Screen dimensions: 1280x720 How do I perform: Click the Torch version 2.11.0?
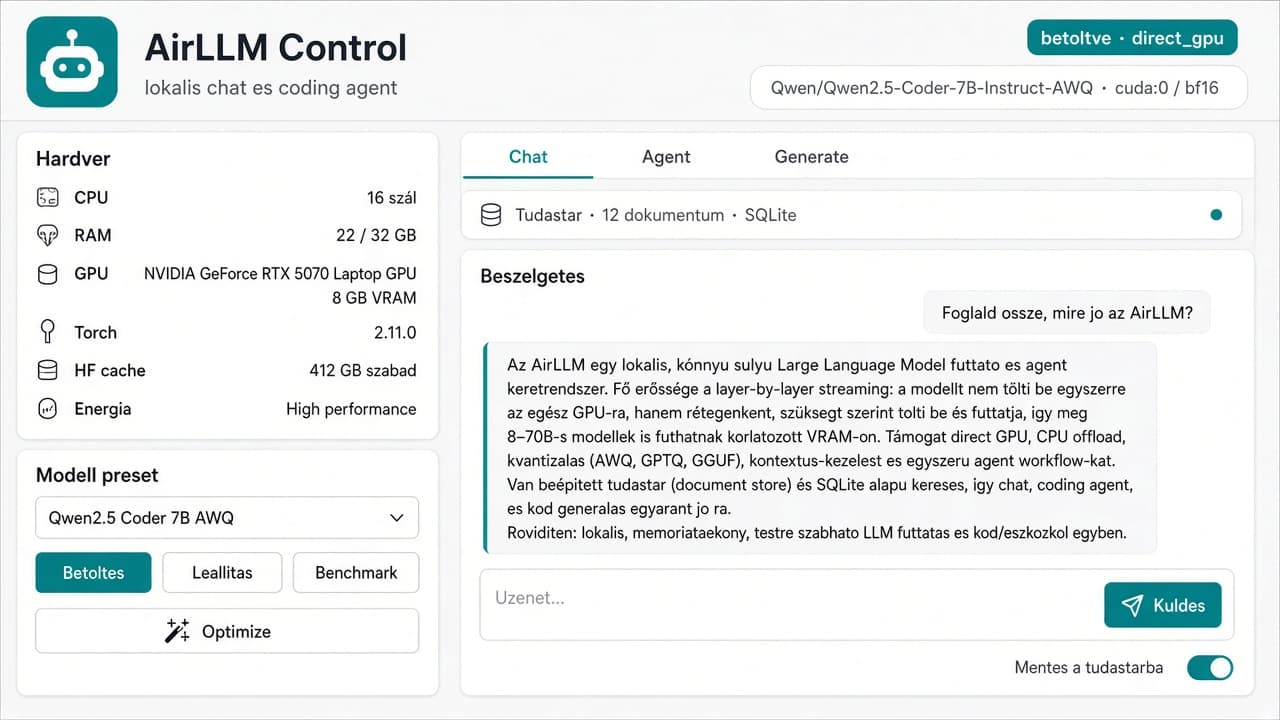pyautogui.click(x=395, y=332)
